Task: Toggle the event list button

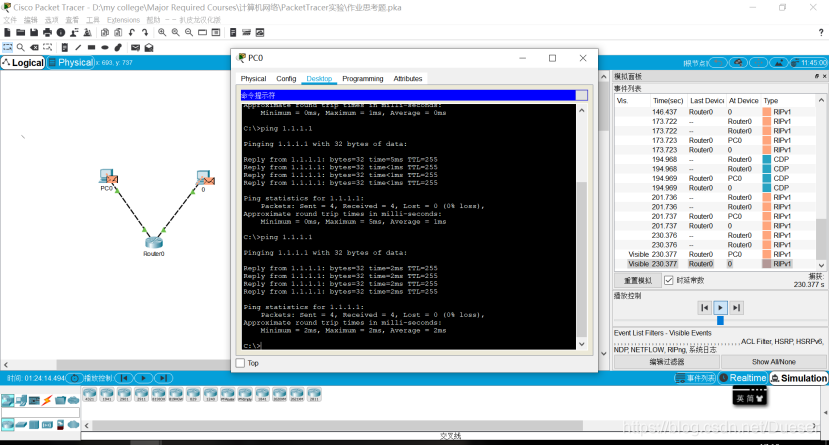Action: (695, 378)
